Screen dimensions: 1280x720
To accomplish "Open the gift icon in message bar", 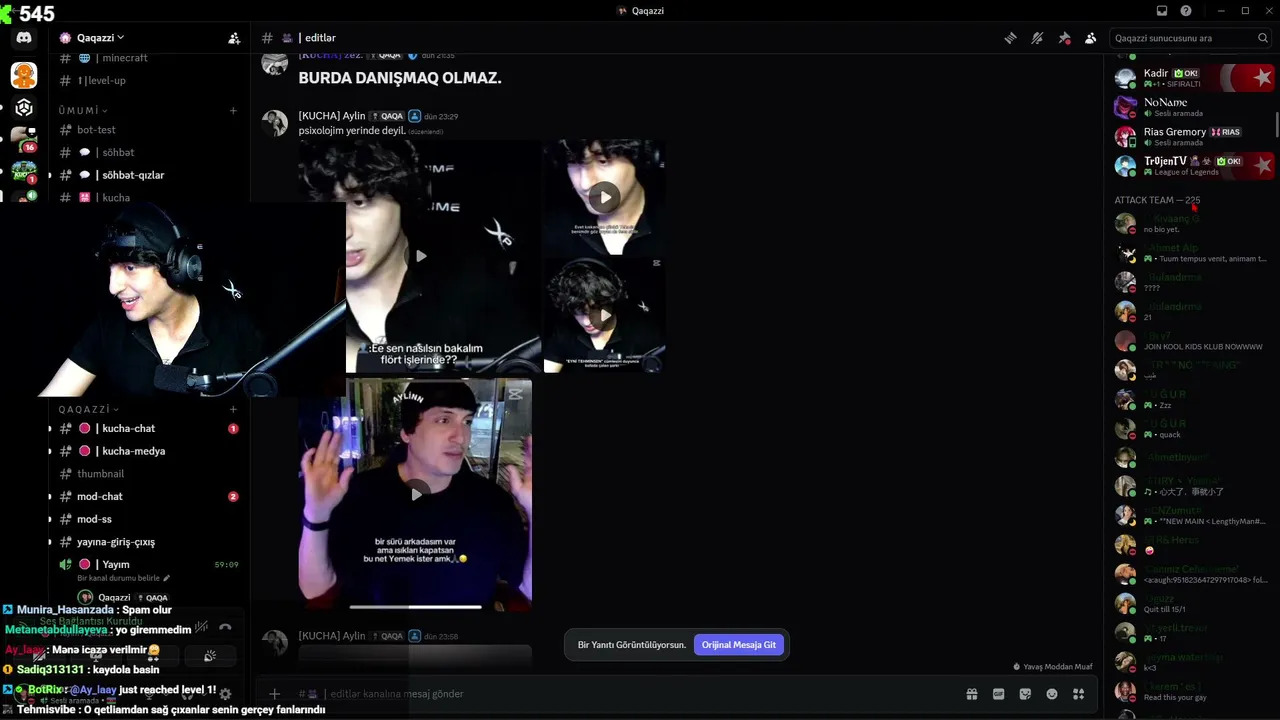I will (971, 694).
